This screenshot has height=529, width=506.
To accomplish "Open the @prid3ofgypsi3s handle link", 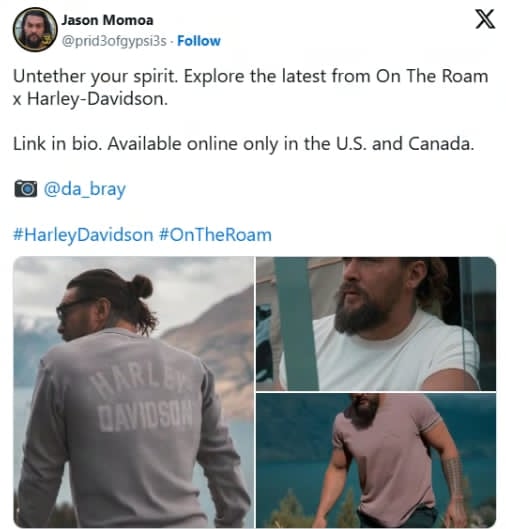I will click(114, 41).
